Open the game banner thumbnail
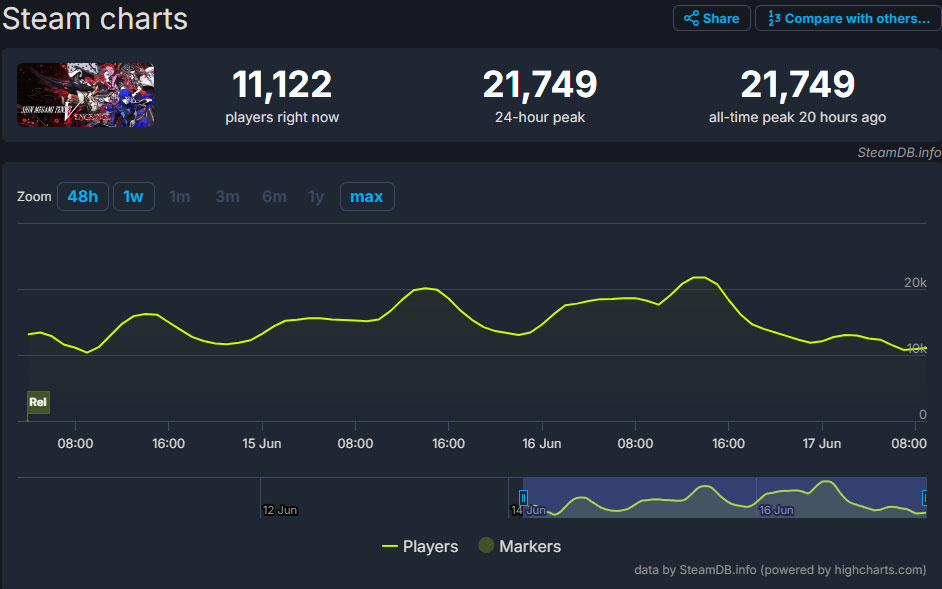The image size is (942, 589). (x=84, y=97)
